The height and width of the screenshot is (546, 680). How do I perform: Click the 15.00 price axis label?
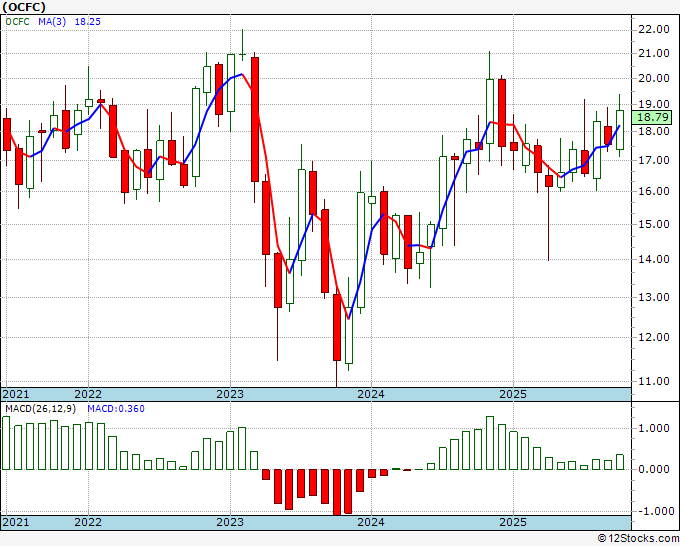(654, 224)
